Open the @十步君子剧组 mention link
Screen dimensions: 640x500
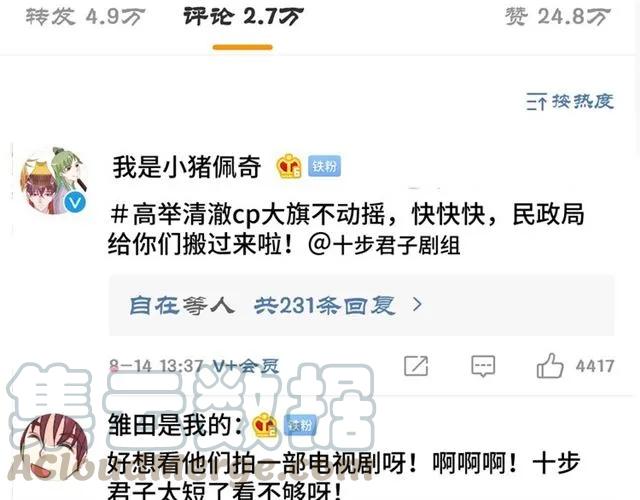click(384, 245)
